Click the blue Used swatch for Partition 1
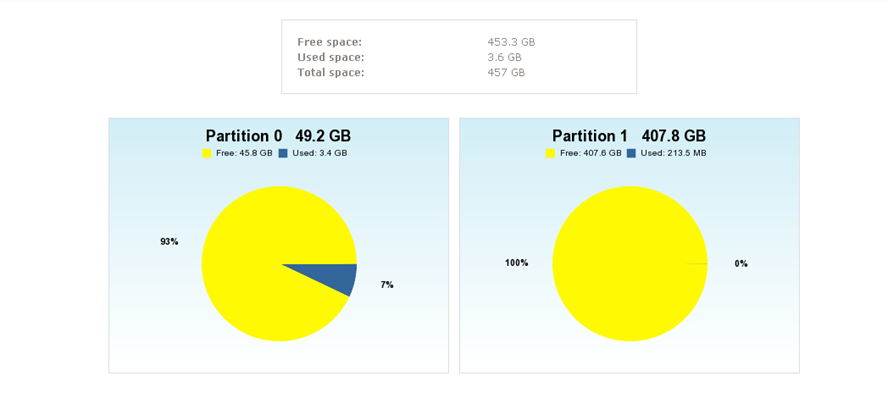The width and height of the screenshot is (888, 398). [x=631, y=153]
